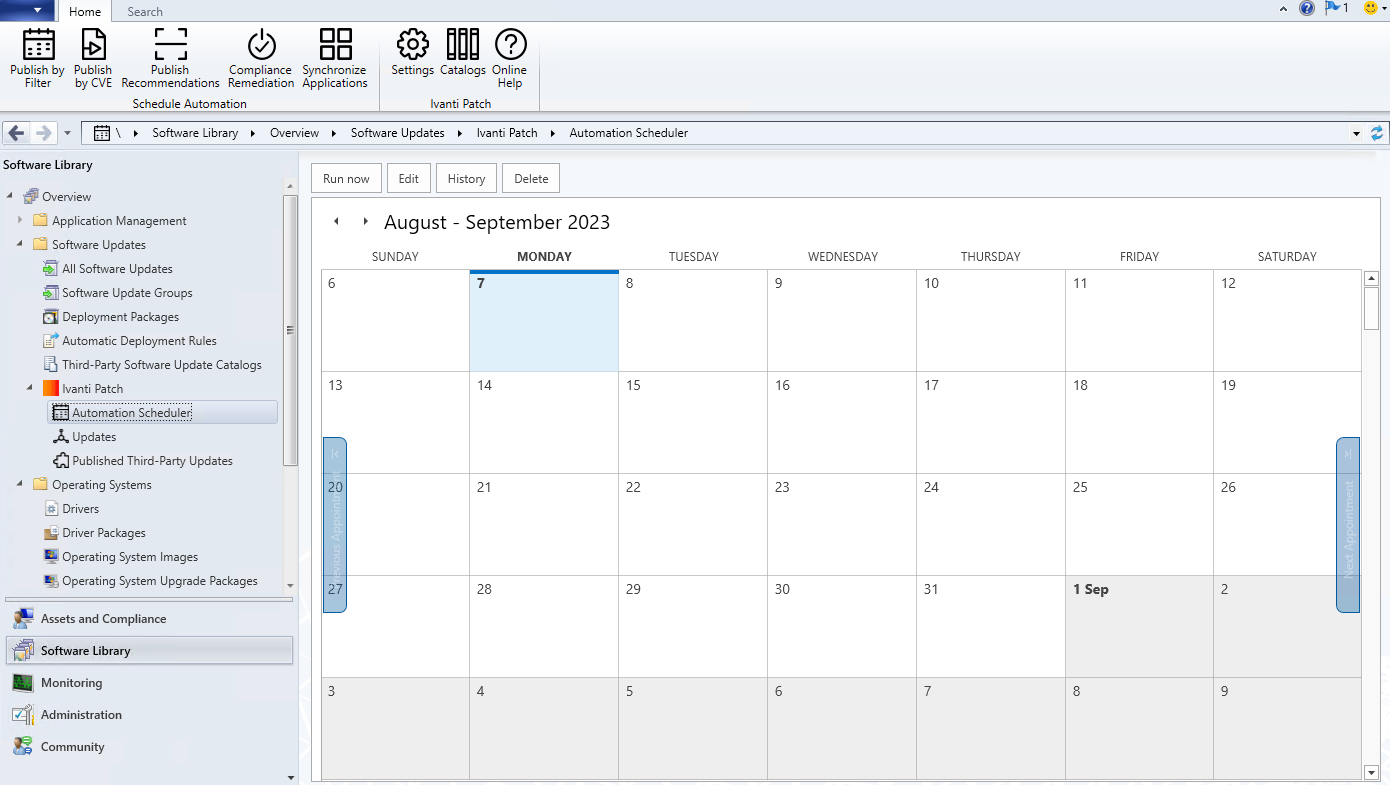1390x785 pixels.
Task: Click the Publish by Filter icon
Action: 38,45
